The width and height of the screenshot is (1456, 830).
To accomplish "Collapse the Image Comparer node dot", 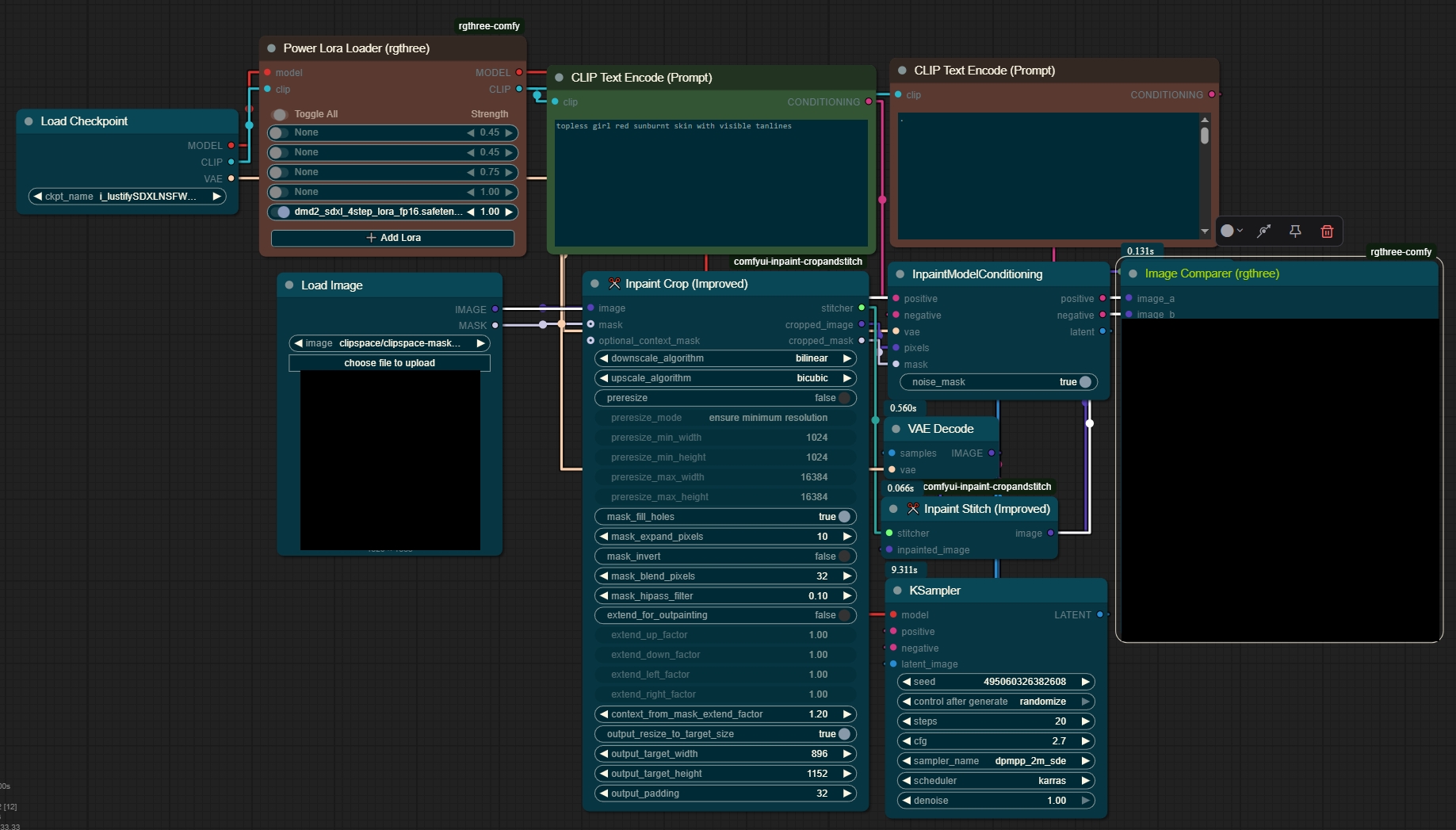I will point(1133,273).
